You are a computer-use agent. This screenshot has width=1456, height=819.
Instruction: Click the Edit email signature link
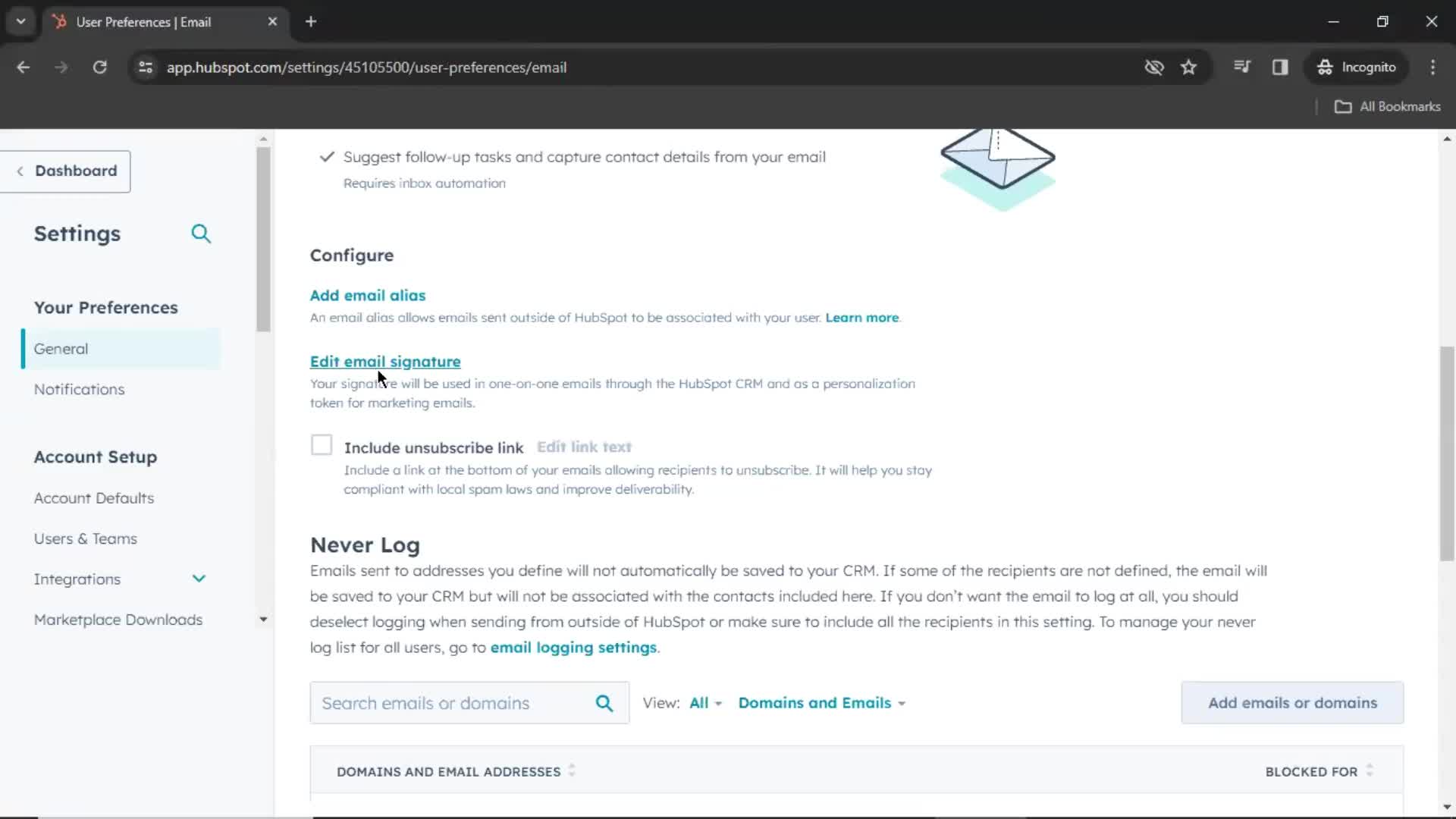(x=384, y=361)
